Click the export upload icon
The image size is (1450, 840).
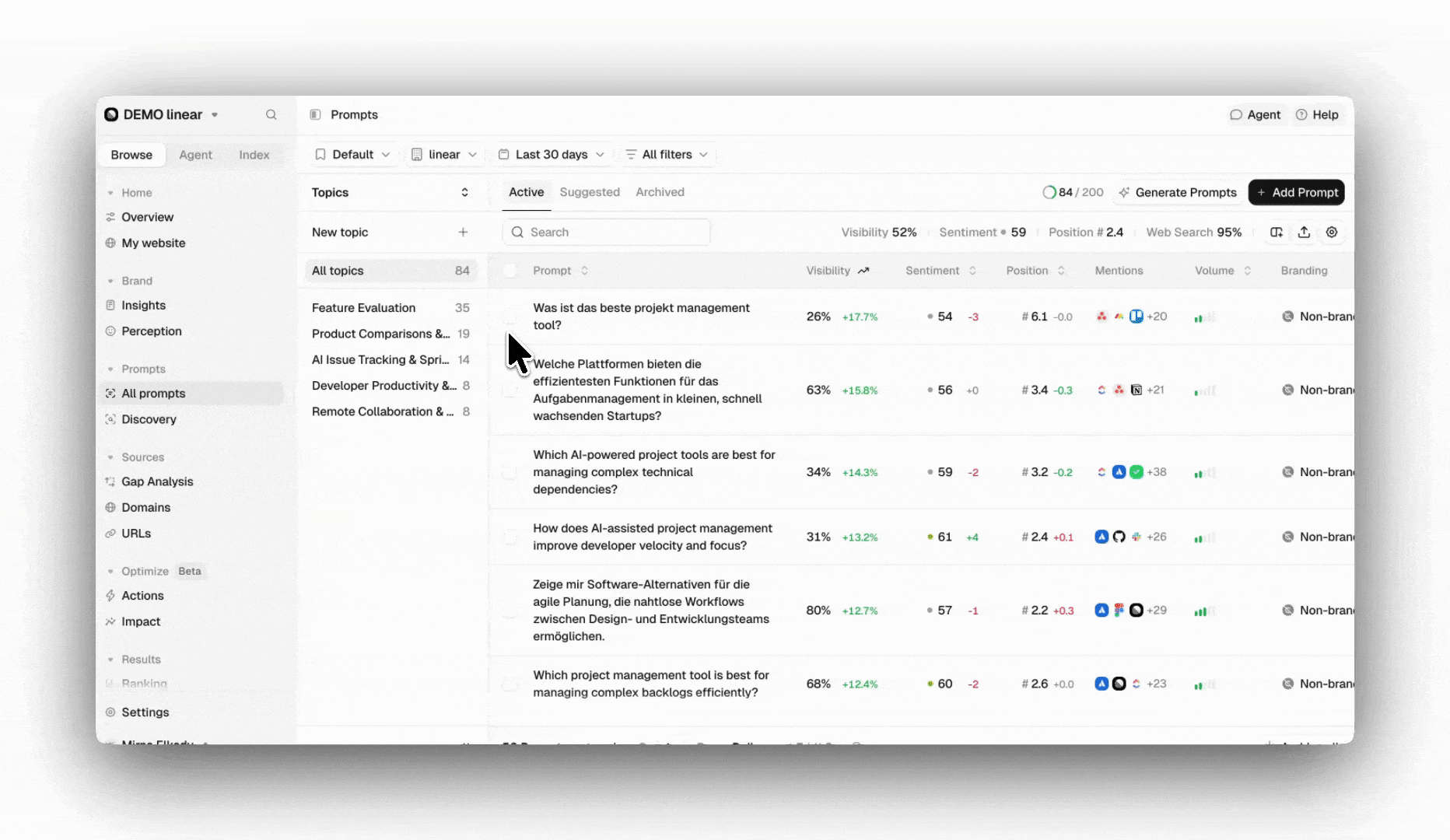click(1305, 232)
